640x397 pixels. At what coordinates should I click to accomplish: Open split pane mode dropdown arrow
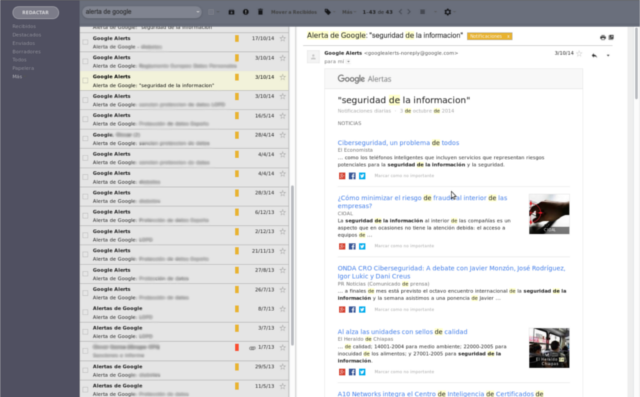[x=435, y=12]
